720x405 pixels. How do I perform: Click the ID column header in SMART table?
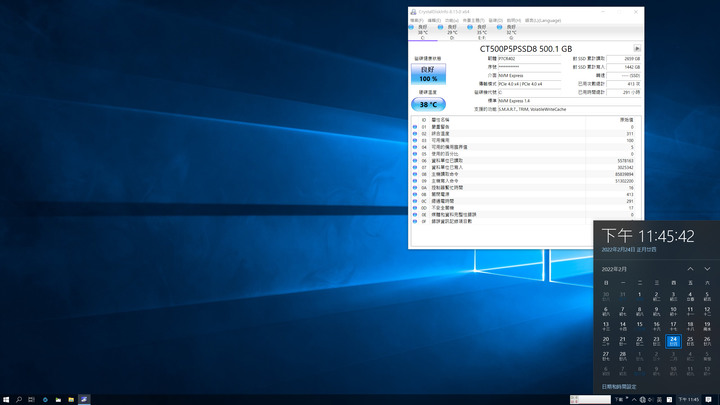pos(424,120)
